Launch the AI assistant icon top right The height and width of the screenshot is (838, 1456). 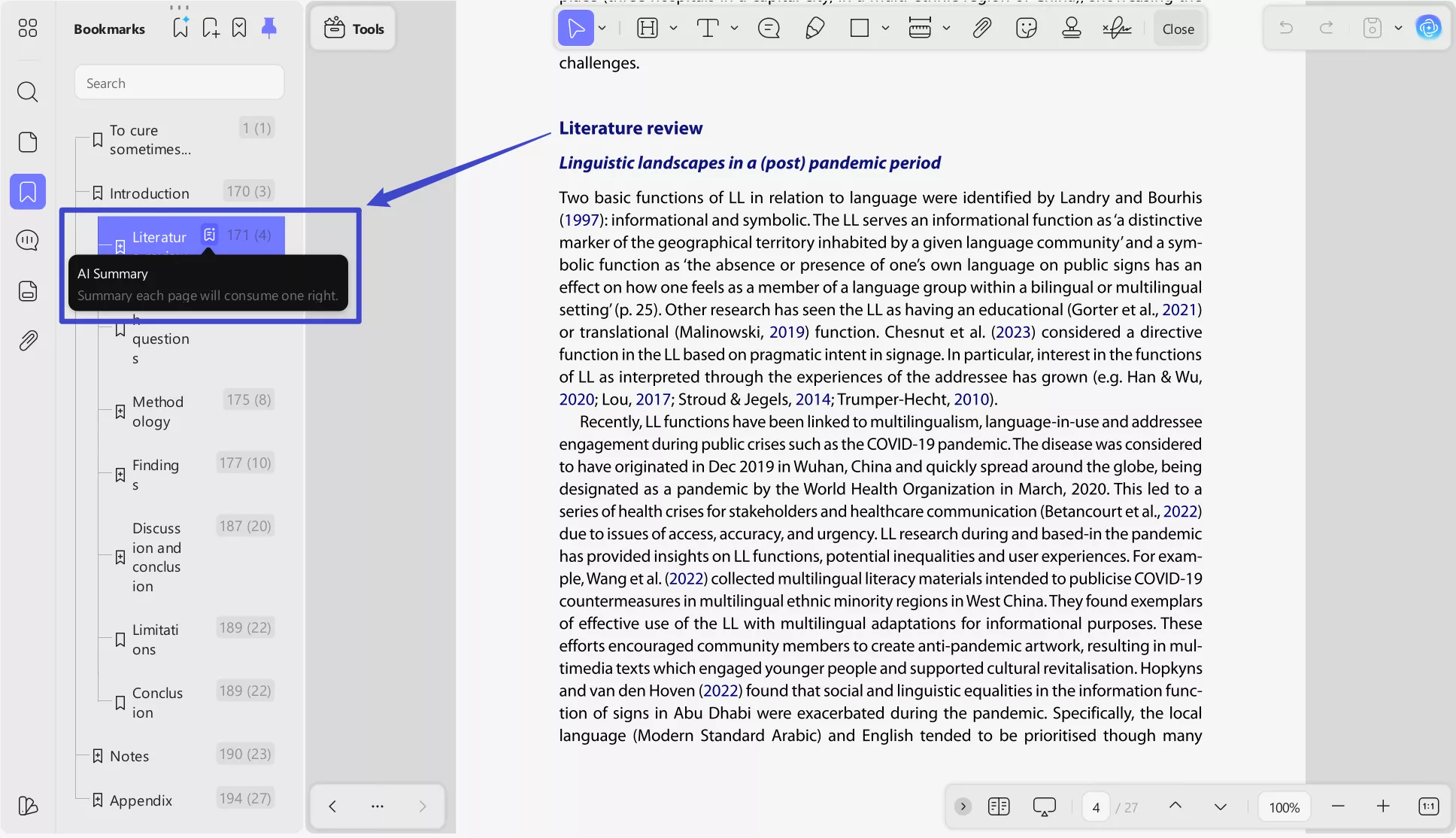1430,27
